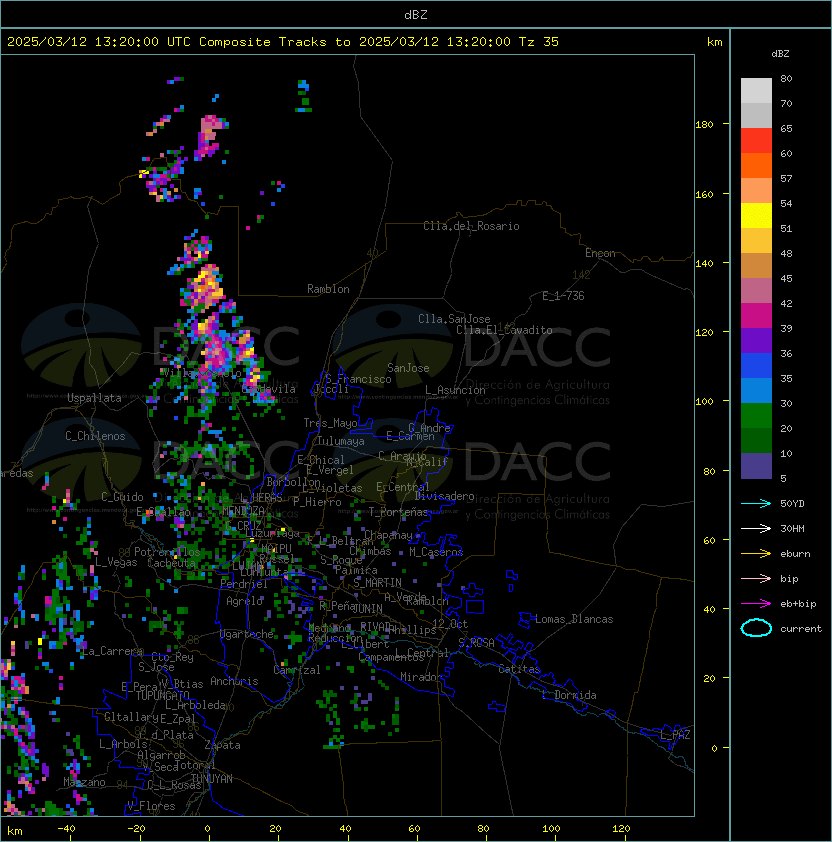Click the 'Encon' map label

(600, 253)
